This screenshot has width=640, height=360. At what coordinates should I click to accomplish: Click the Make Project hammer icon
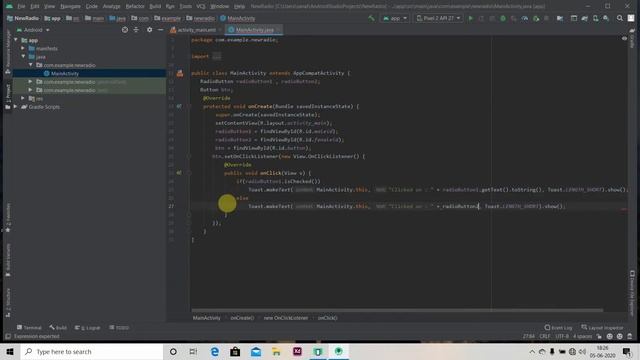pos(371,18)
